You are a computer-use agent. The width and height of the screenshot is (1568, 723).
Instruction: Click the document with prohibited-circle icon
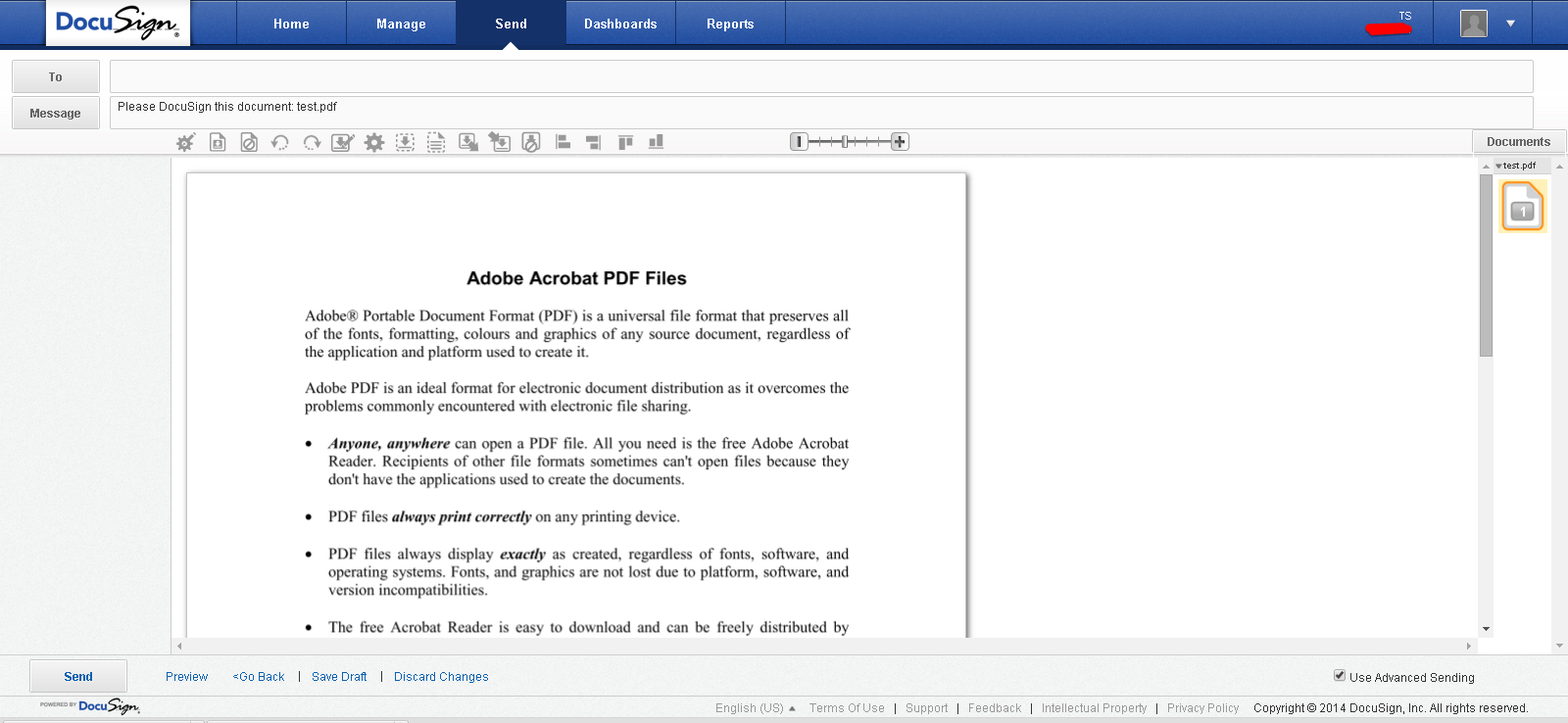pos(249,142)
